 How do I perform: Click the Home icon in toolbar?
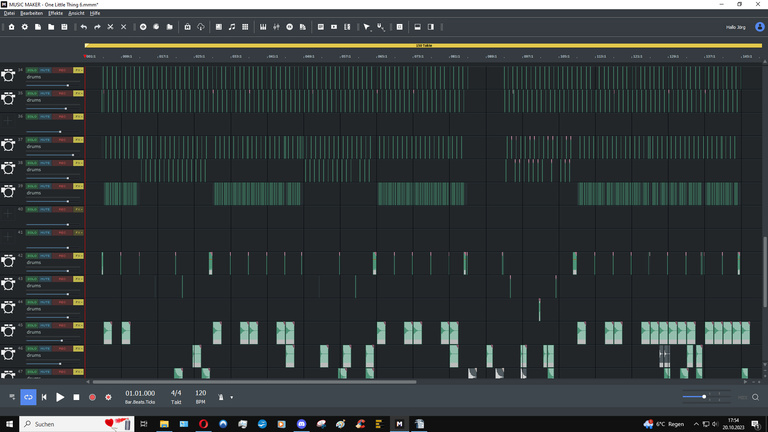pyautogui.click(x=11, y=27)
